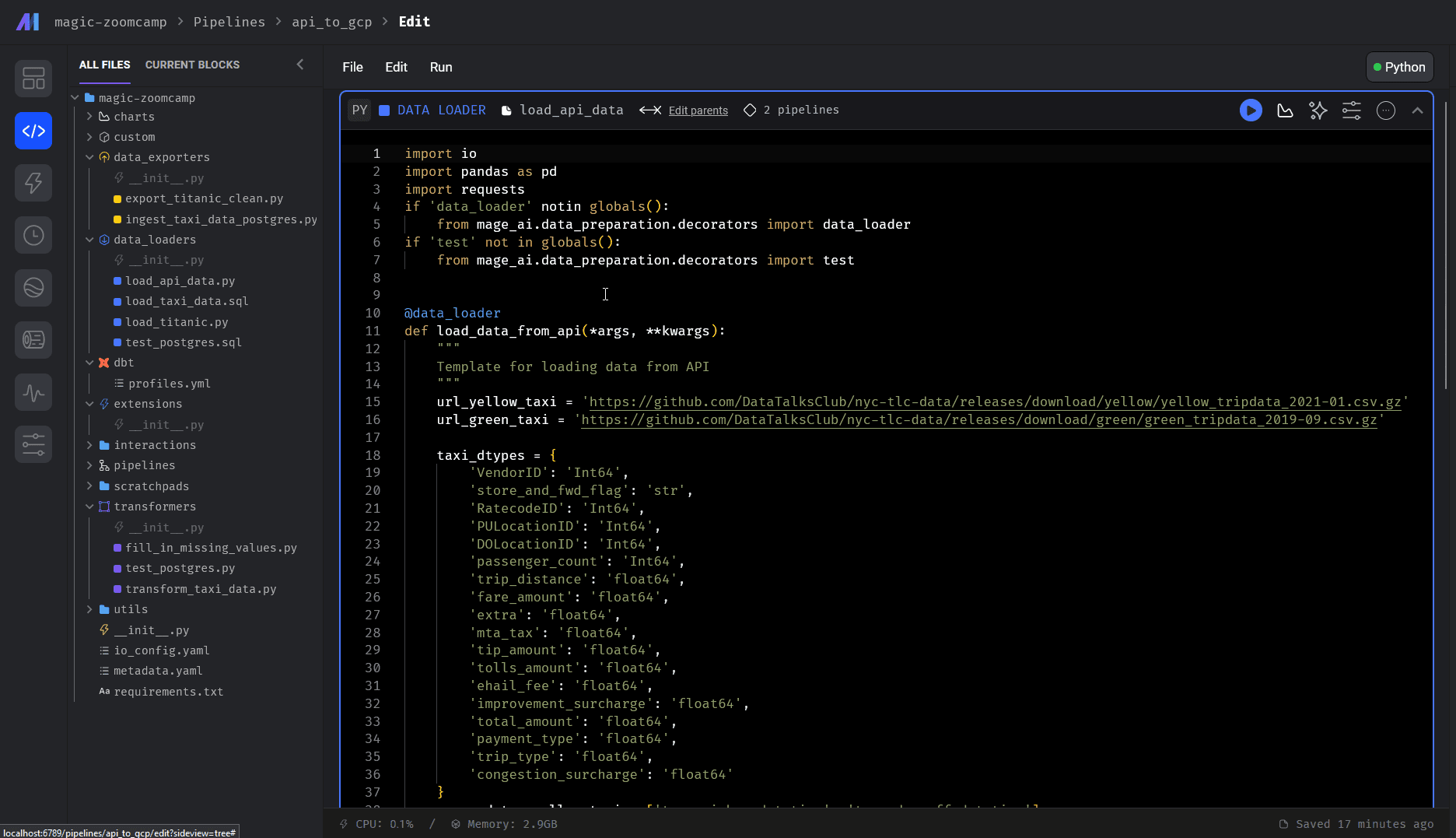Open the Run menu

pyautogui.click(x=440, y=67)
